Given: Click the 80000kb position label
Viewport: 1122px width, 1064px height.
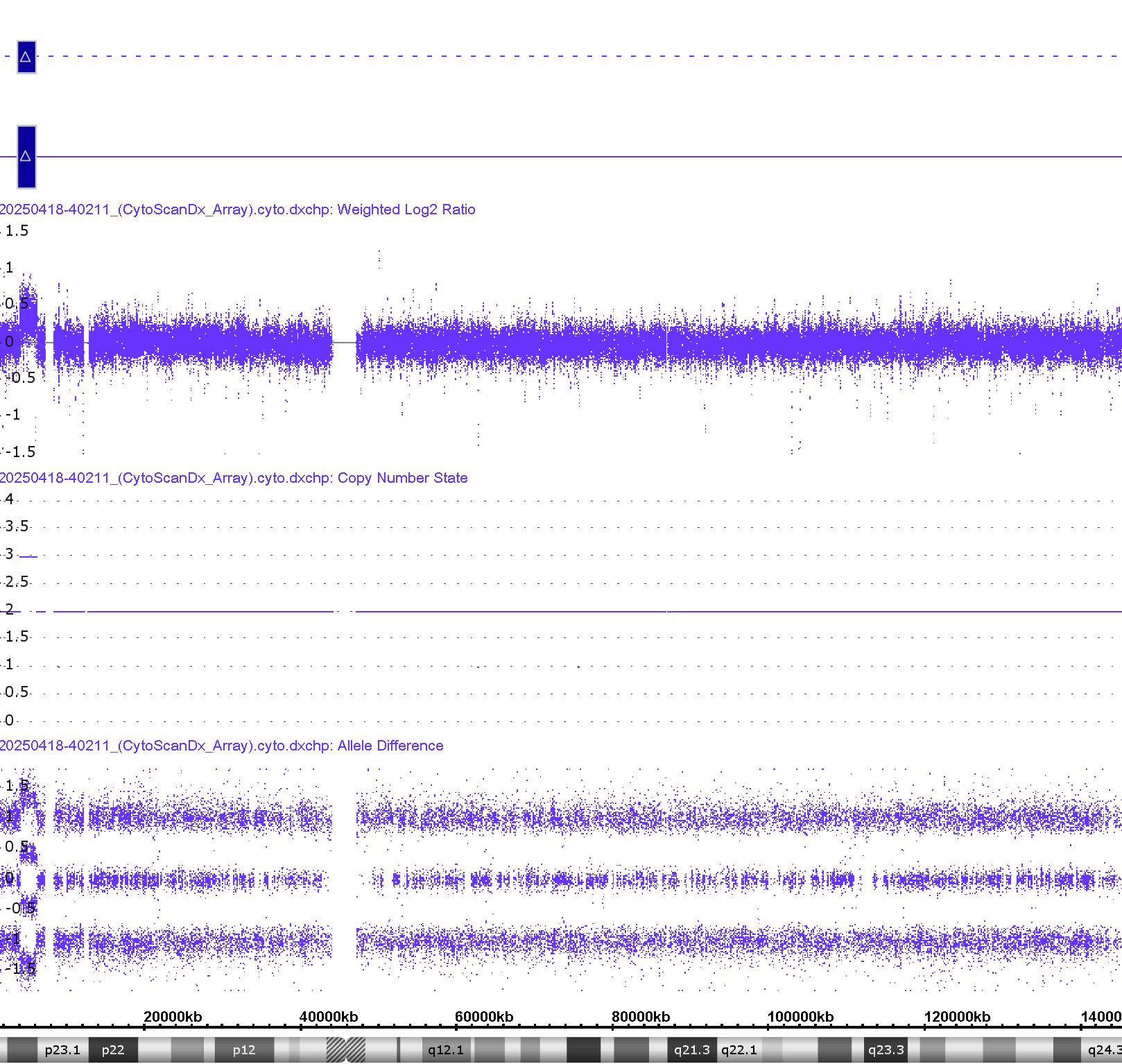Looking at the screenshot, I should point(641,1017).
